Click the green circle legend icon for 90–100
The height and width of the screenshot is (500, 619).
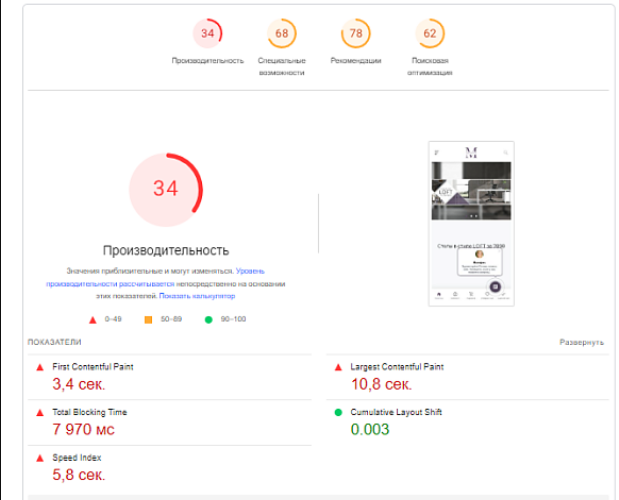click(209, 320)
